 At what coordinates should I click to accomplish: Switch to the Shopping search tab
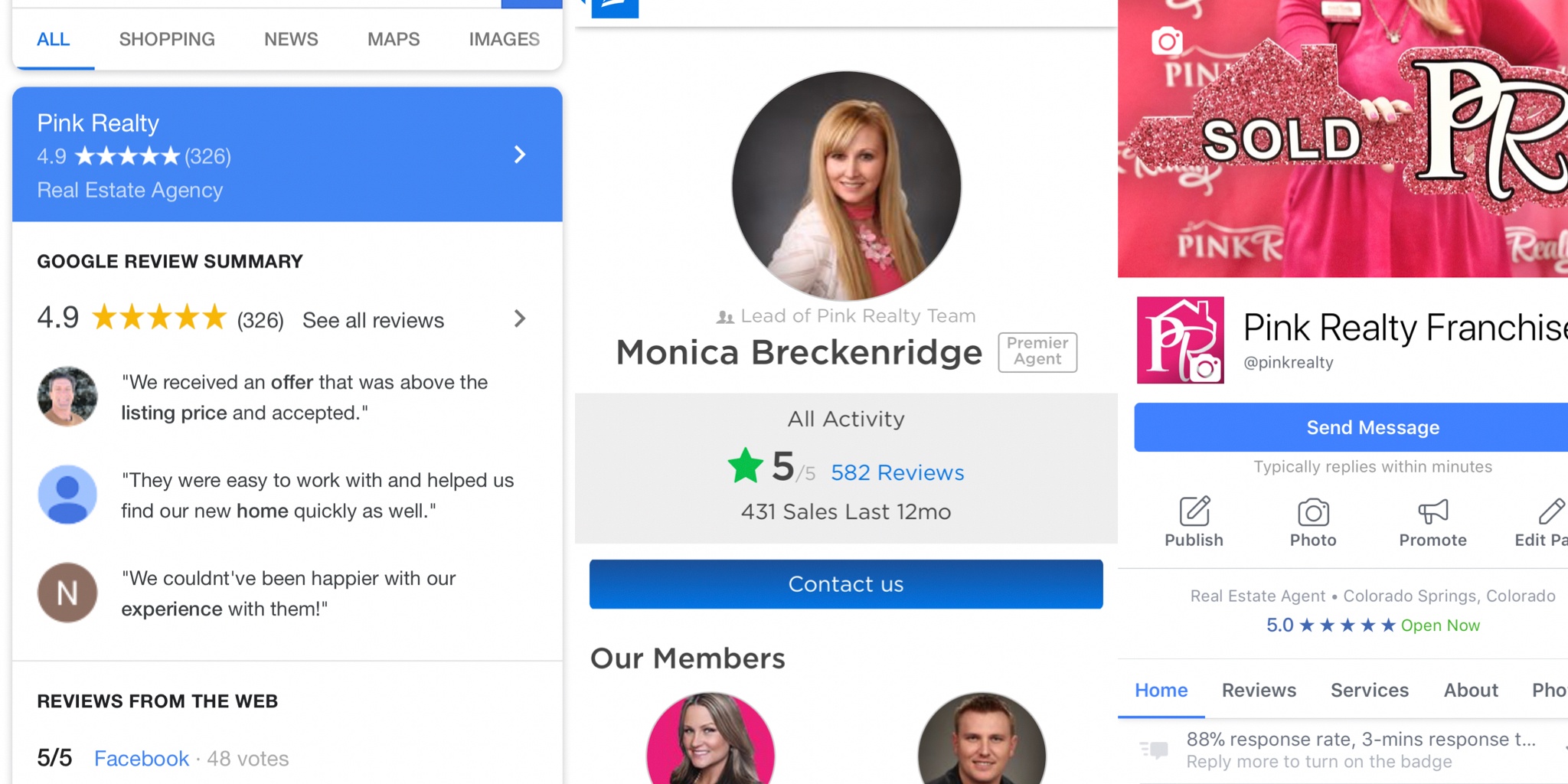(x=167, y=39)
